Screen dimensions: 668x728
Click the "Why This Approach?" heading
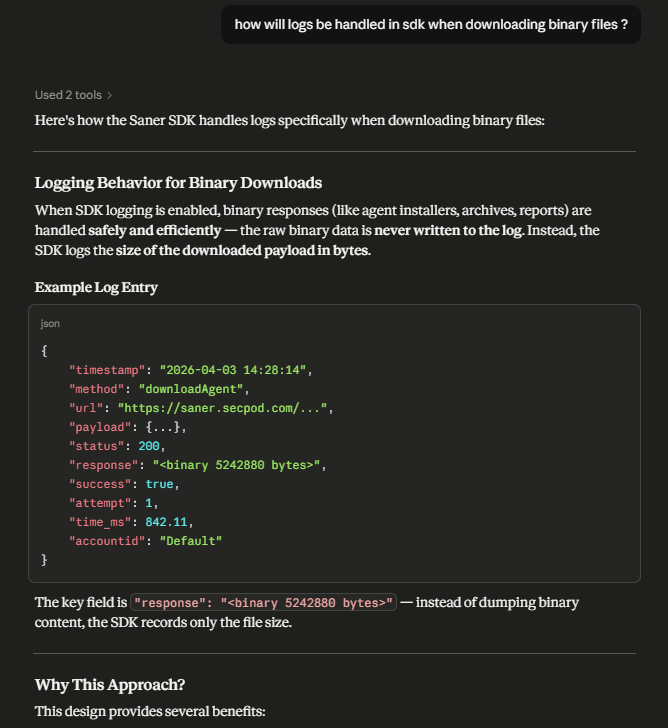tap(110, 685)
